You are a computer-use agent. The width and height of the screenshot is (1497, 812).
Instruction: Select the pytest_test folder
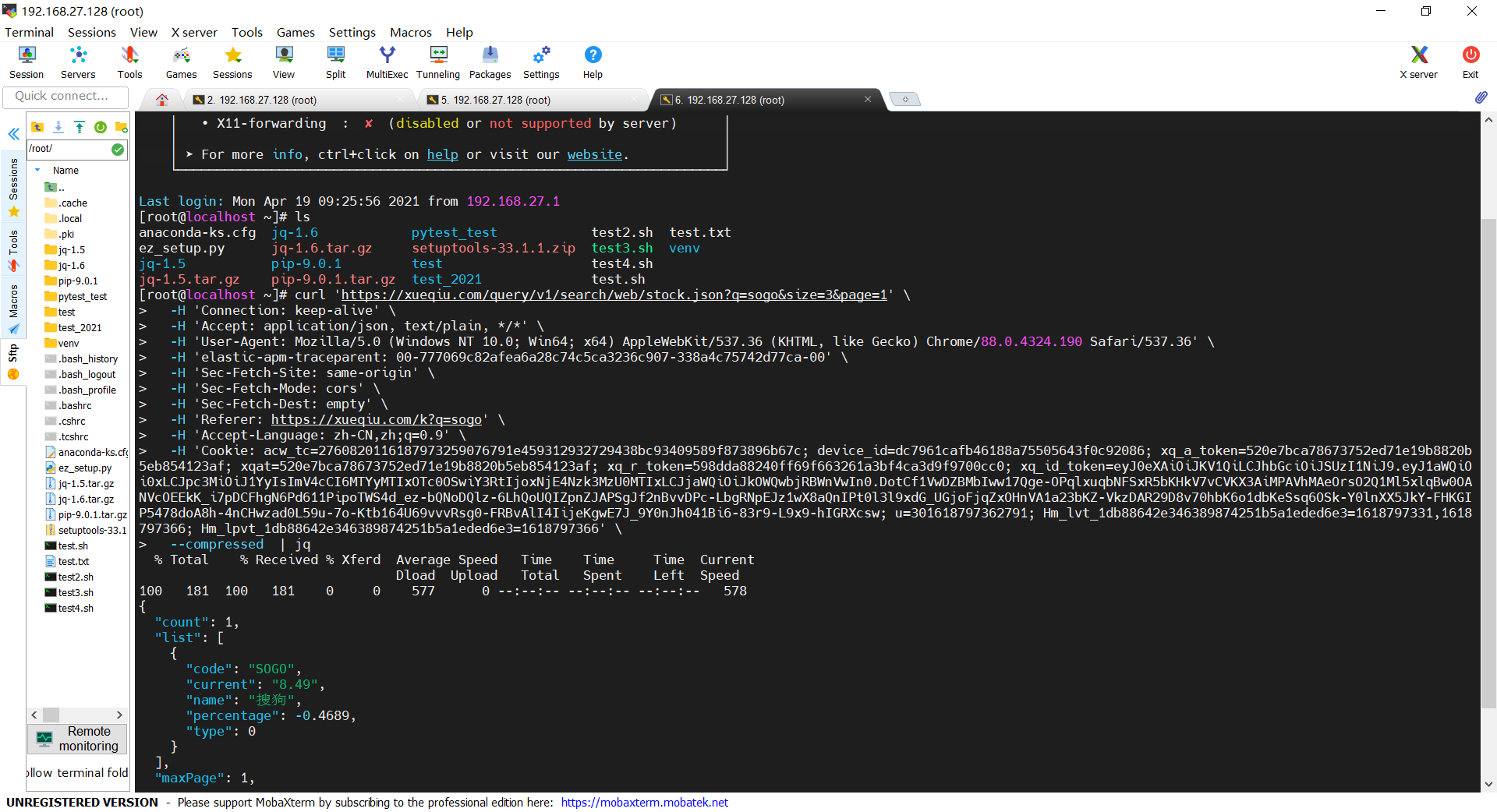click(76, 296)
